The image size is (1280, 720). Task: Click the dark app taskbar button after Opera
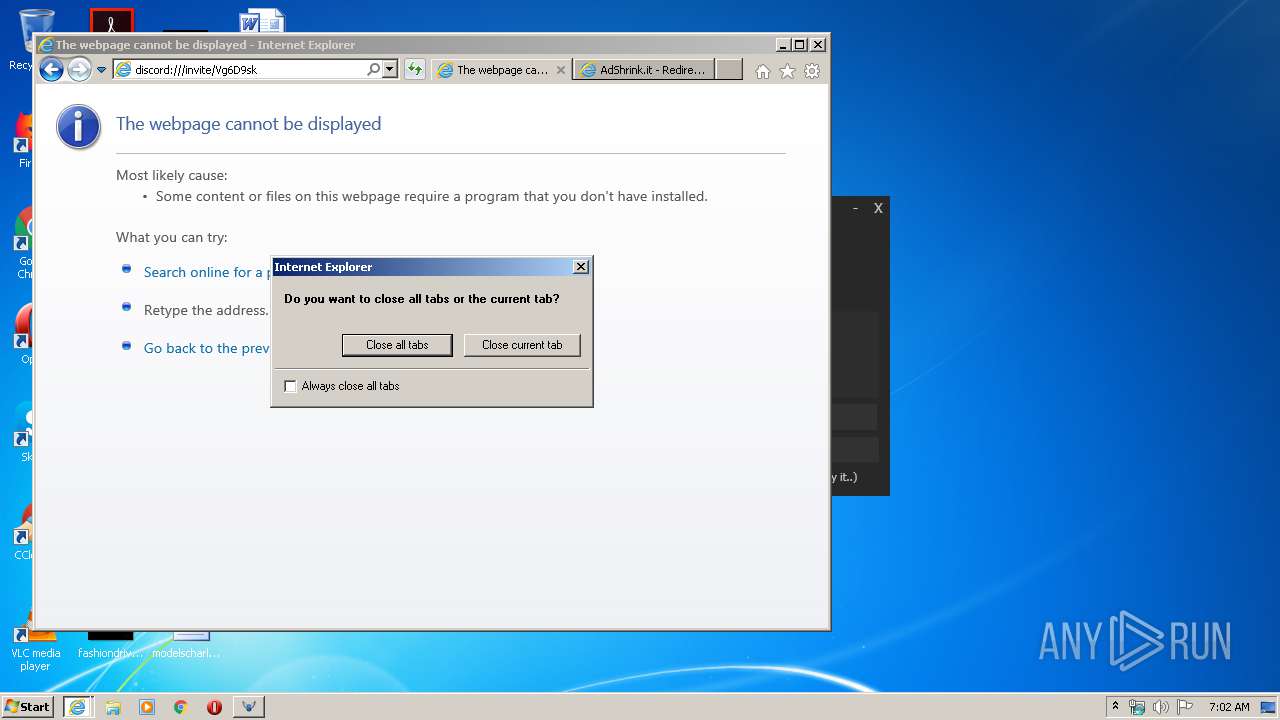249,707
